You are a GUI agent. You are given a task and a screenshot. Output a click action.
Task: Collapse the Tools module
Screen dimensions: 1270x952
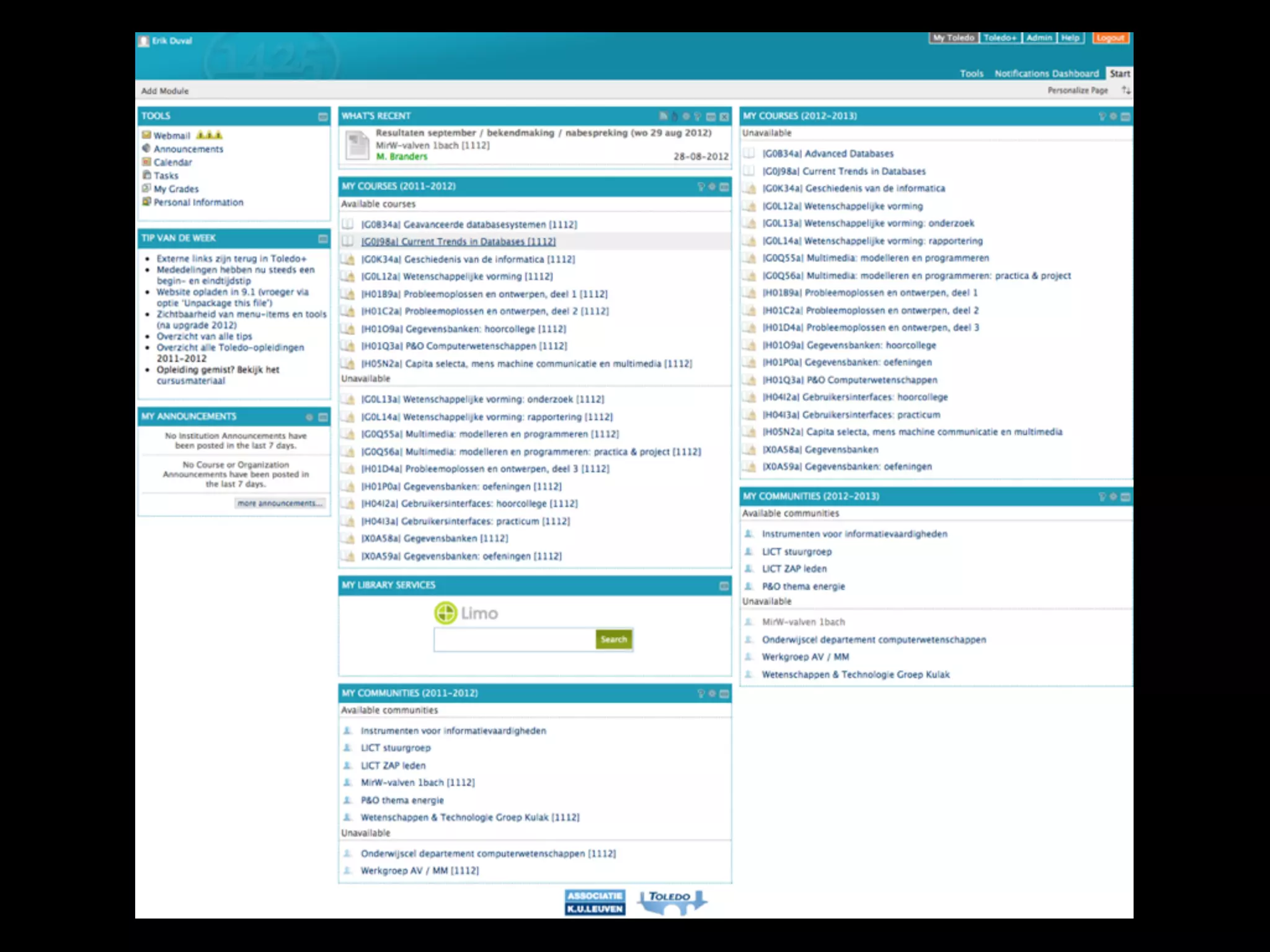pos(322,117)
